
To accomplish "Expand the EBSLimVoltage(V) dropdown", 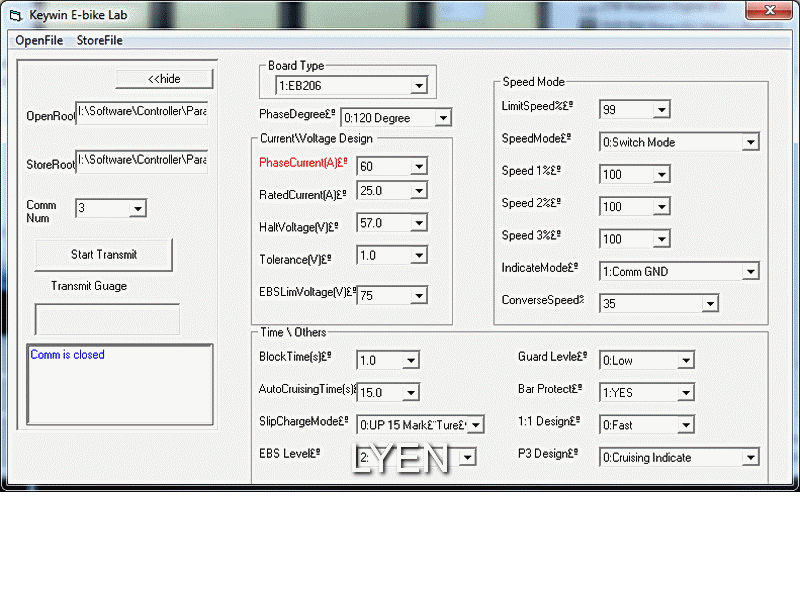I will [419, 295].
